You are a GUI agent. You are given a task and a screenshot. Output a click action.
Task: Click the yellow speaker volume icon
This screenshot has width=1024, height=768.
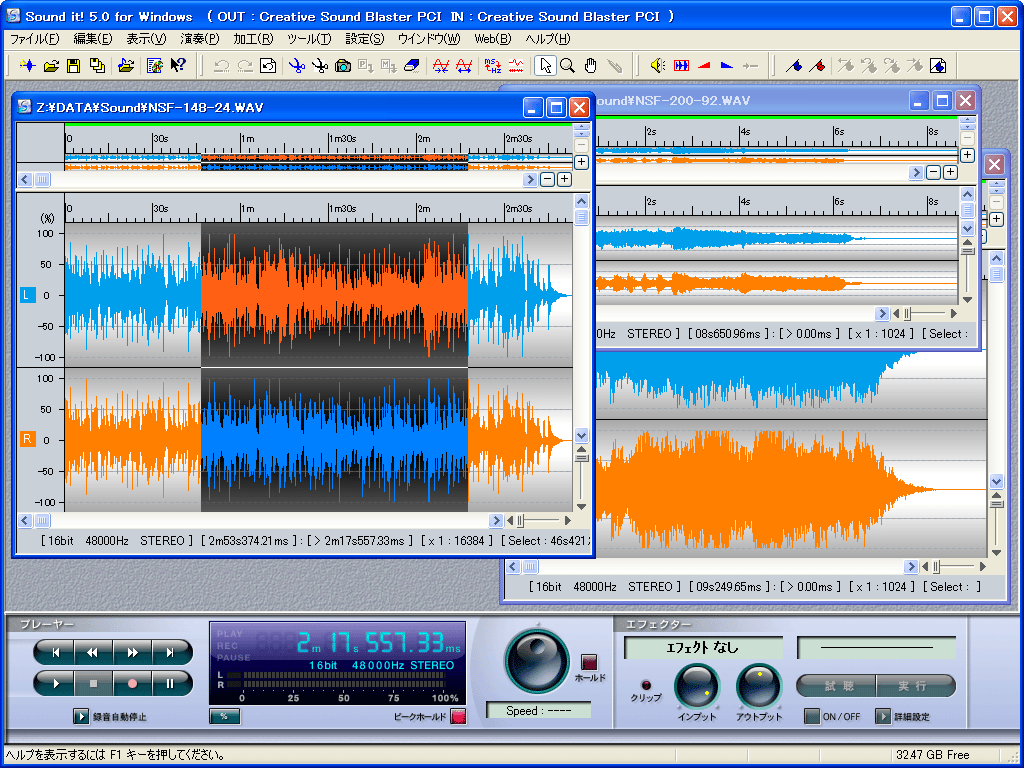[x=658, y=65]
